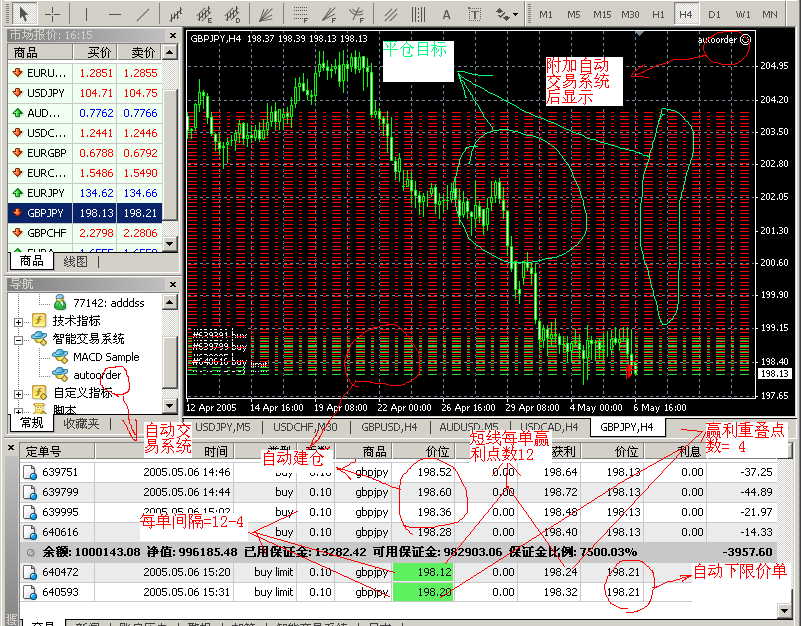
Task: Pick the vertical line drawing tool
Action: [88, 14]
